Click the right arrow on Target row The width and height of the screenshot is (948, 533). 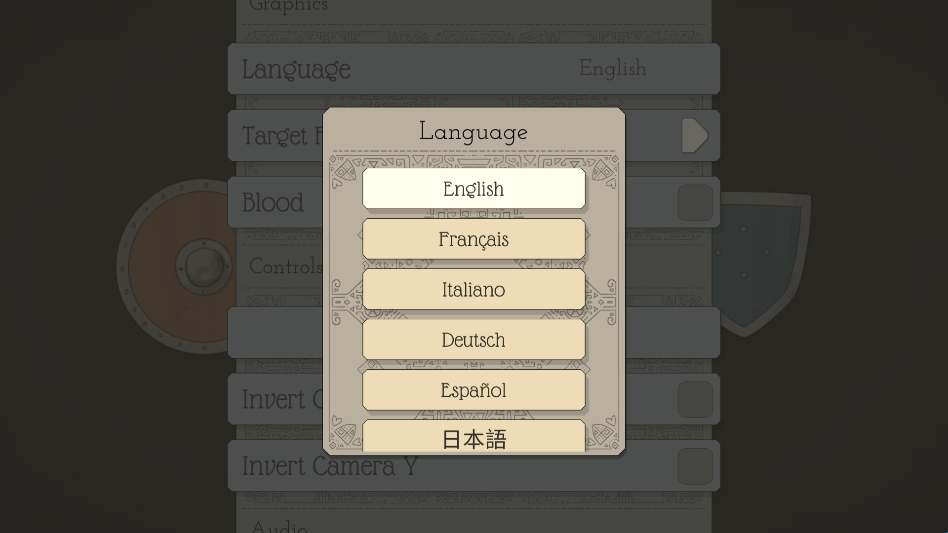point(694,135)
